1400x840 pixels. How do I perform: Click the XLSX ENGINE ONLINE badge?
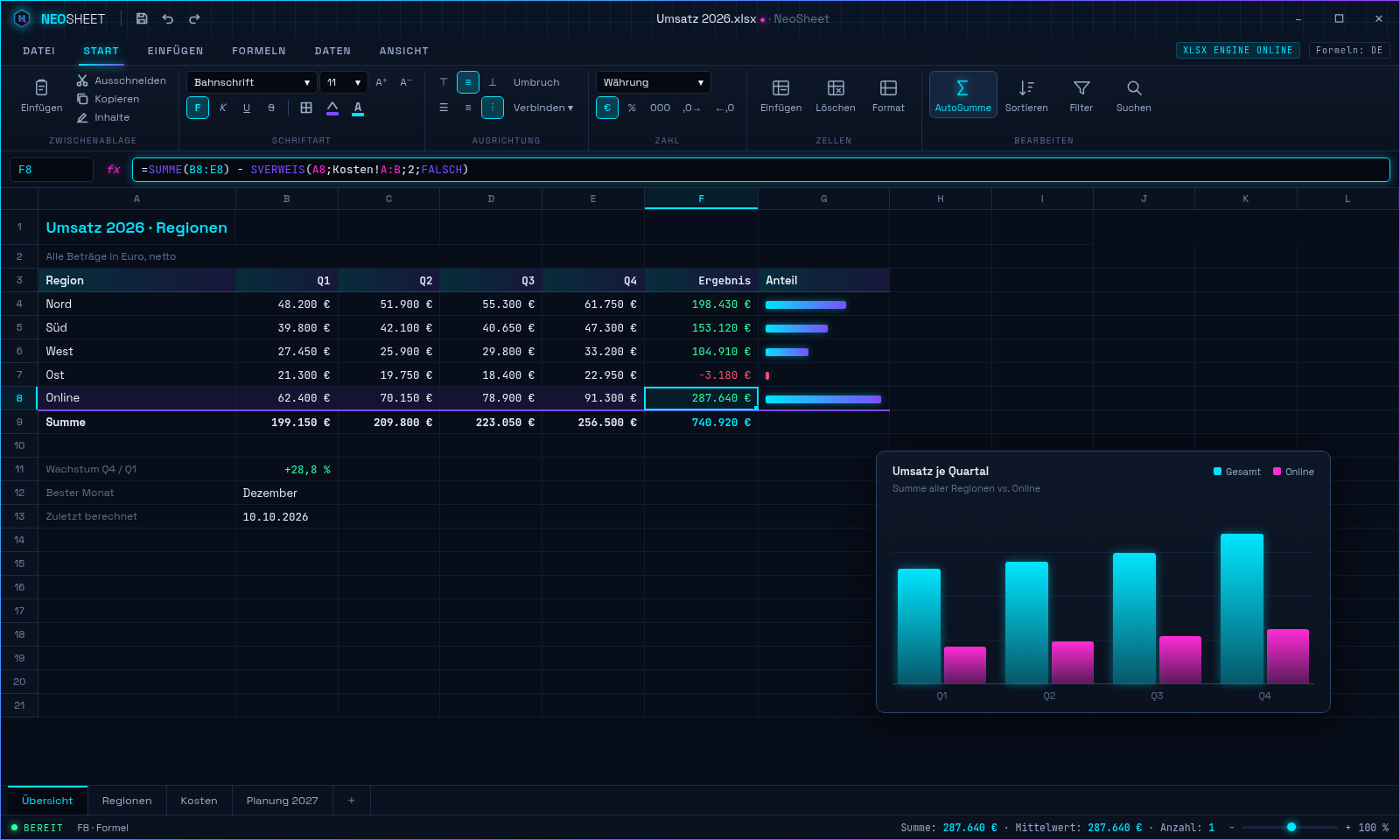1237,50
